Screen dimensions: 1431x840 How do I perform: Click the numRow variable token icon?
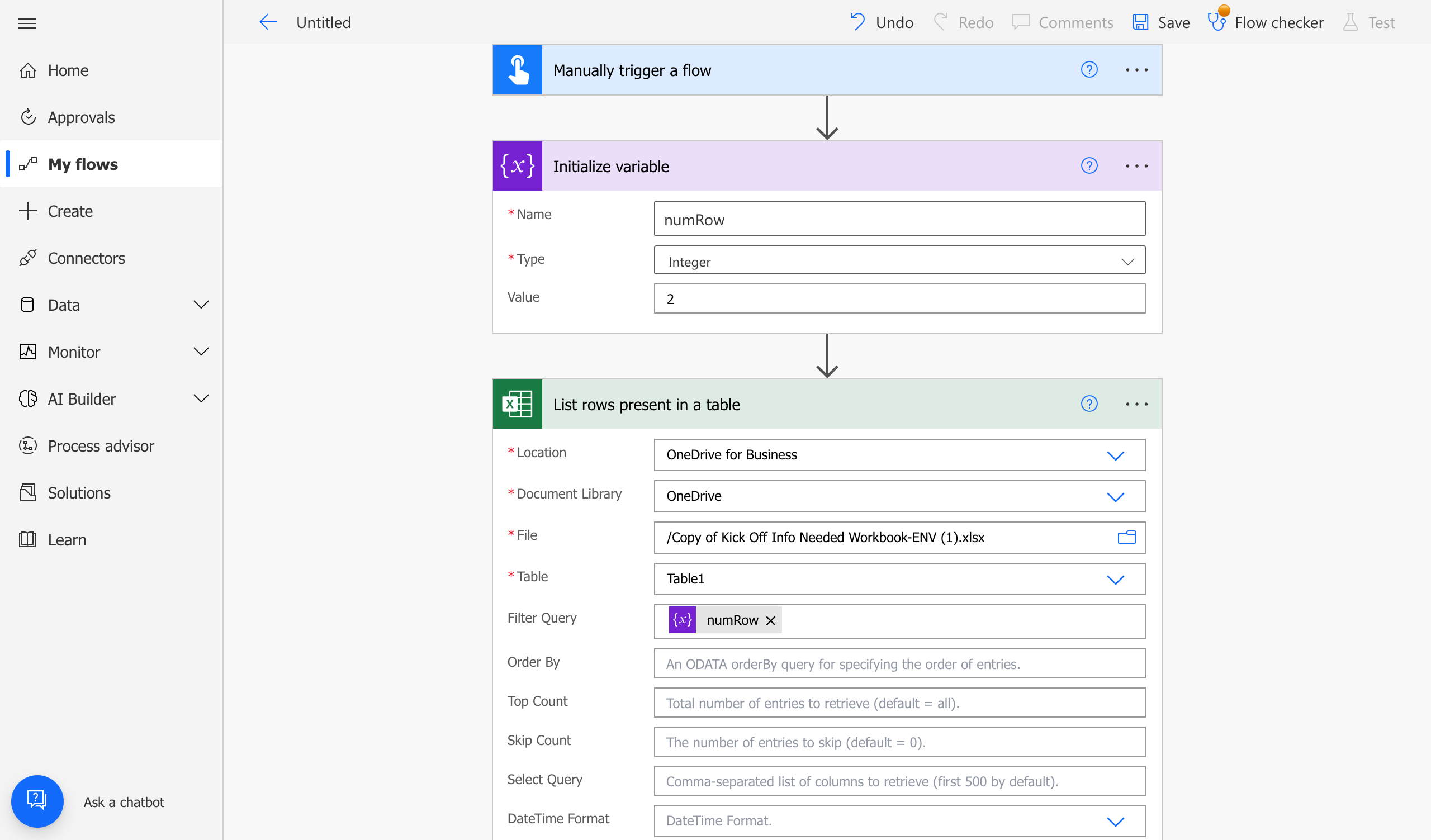coord(682,620)
